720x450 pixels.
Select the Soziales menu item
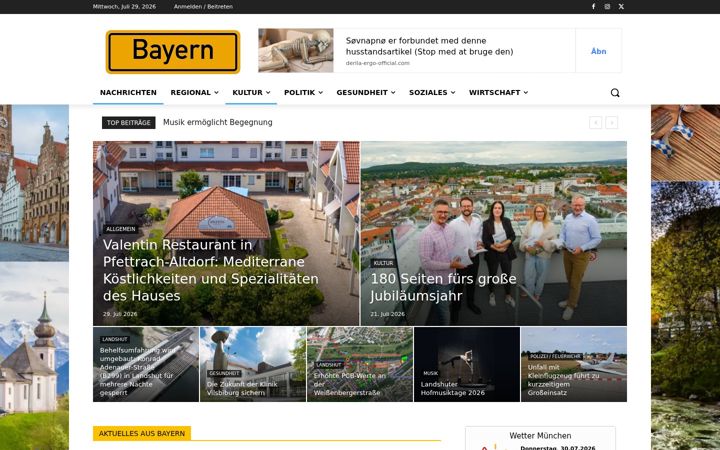click(x=428, y=92)
